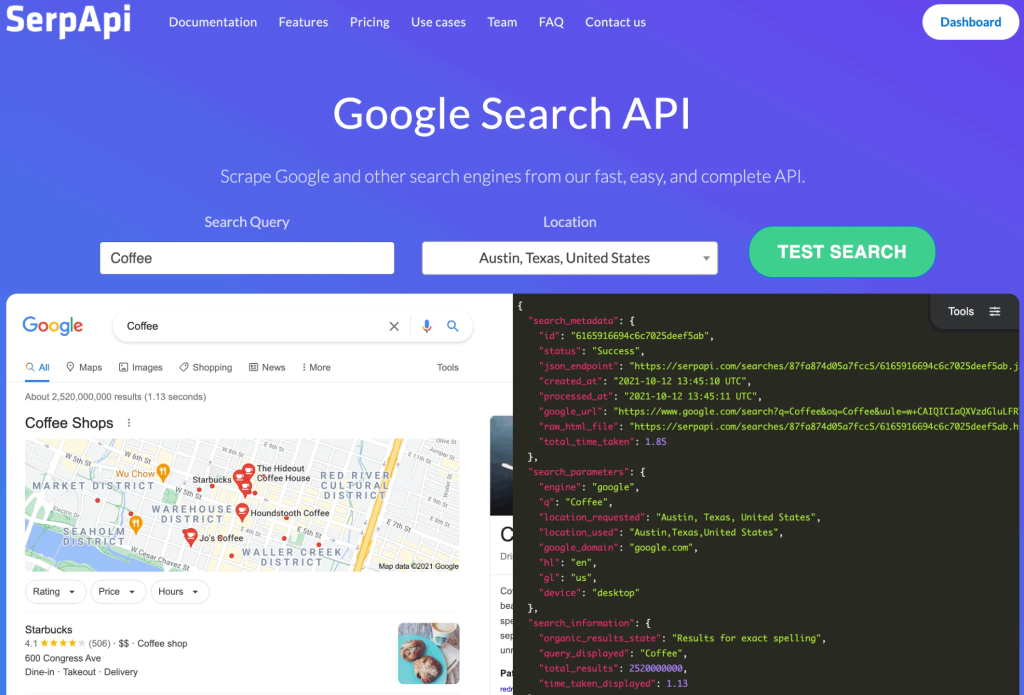
Task: Click the raw_html_file URL value
Action: pyautogui.click(x=824, y=427)
